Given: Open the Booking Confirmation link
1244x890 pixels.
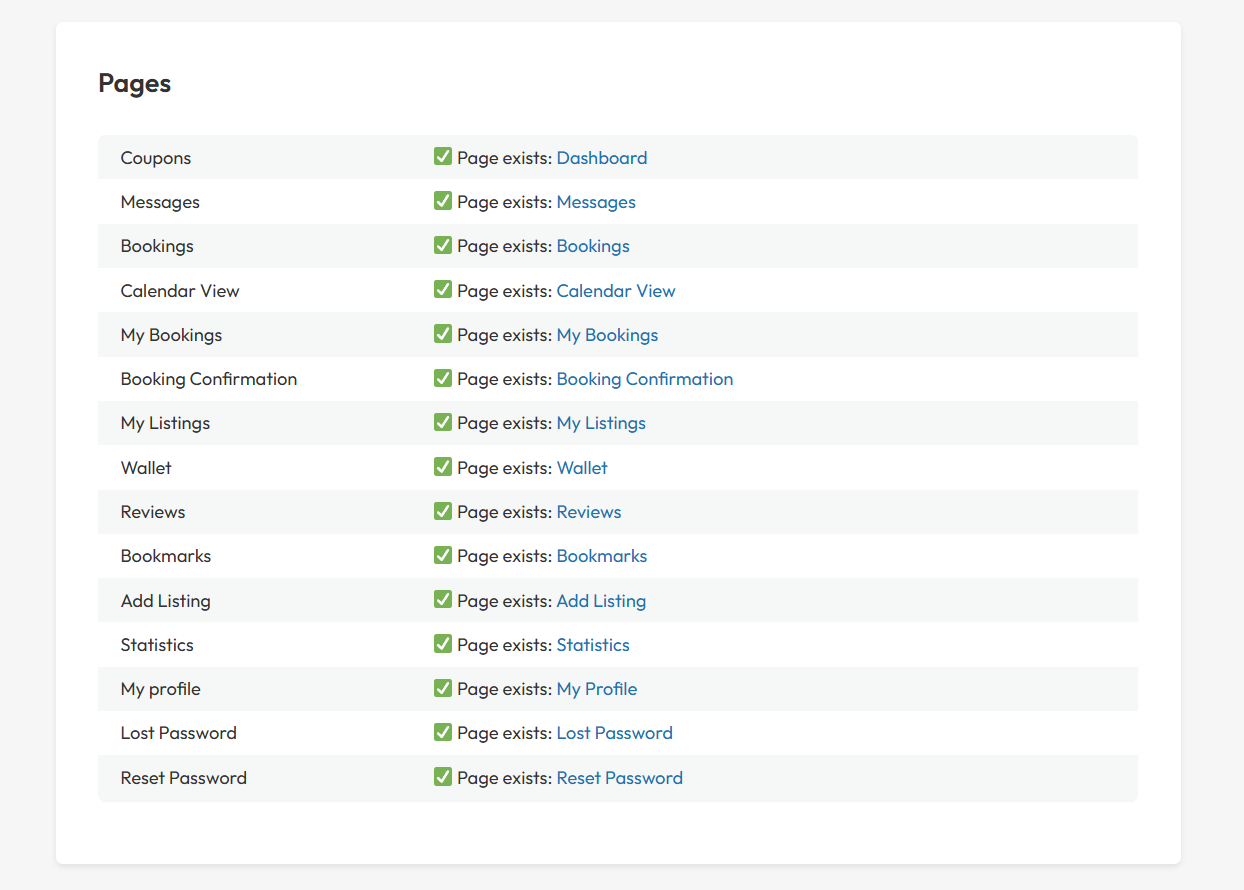Looking at the screenshot, I should coord(644,379).
